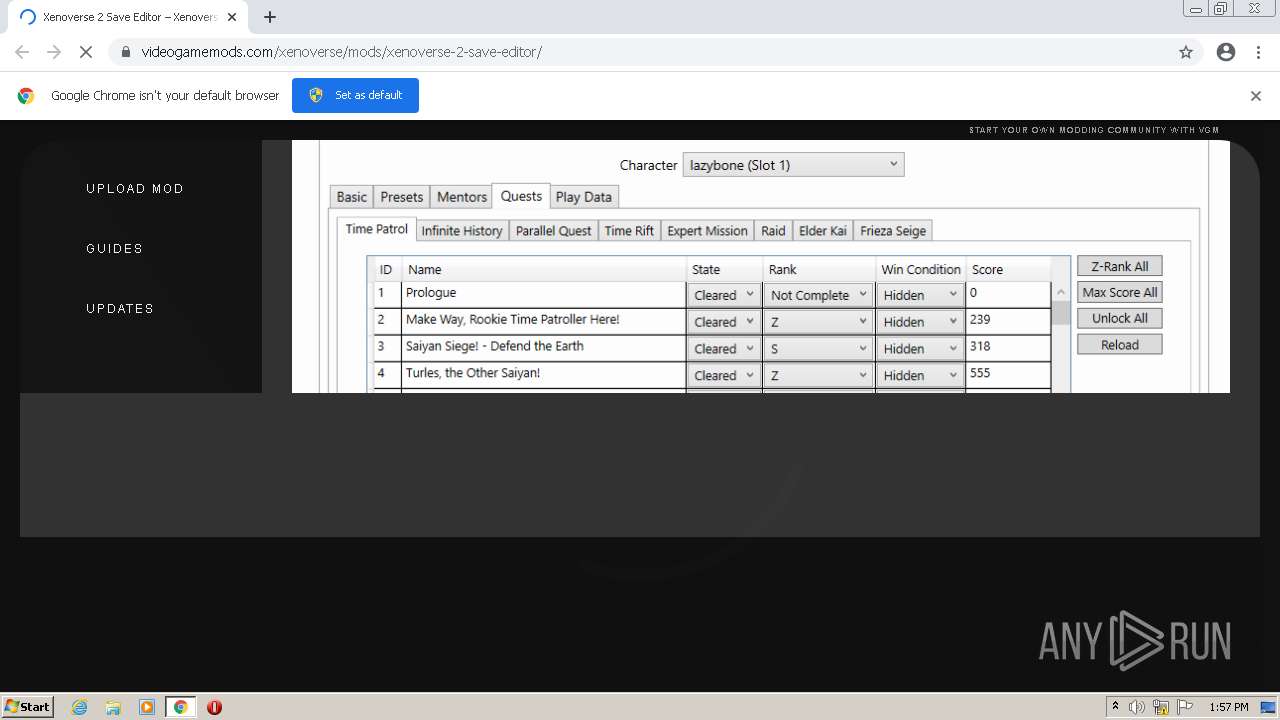Open the Frieza Seige sub-tab
The height and width of the screenshot is (720, 1280).
pyautogui.click(x=893, y=231)
